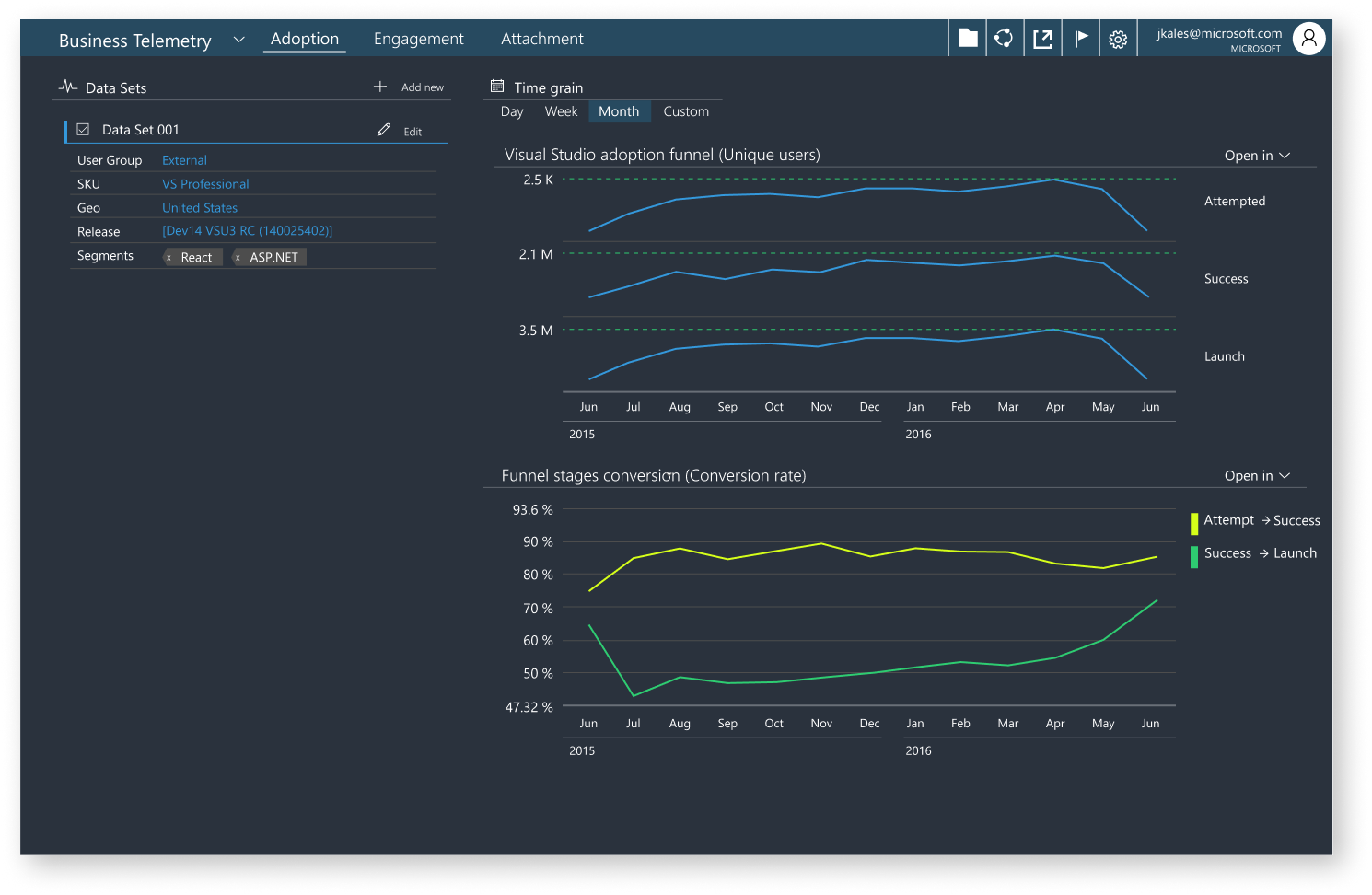Click the Business Telemetry title
Screen dimensions: 1372x895
pyautogui.click(x=135, y=41)
